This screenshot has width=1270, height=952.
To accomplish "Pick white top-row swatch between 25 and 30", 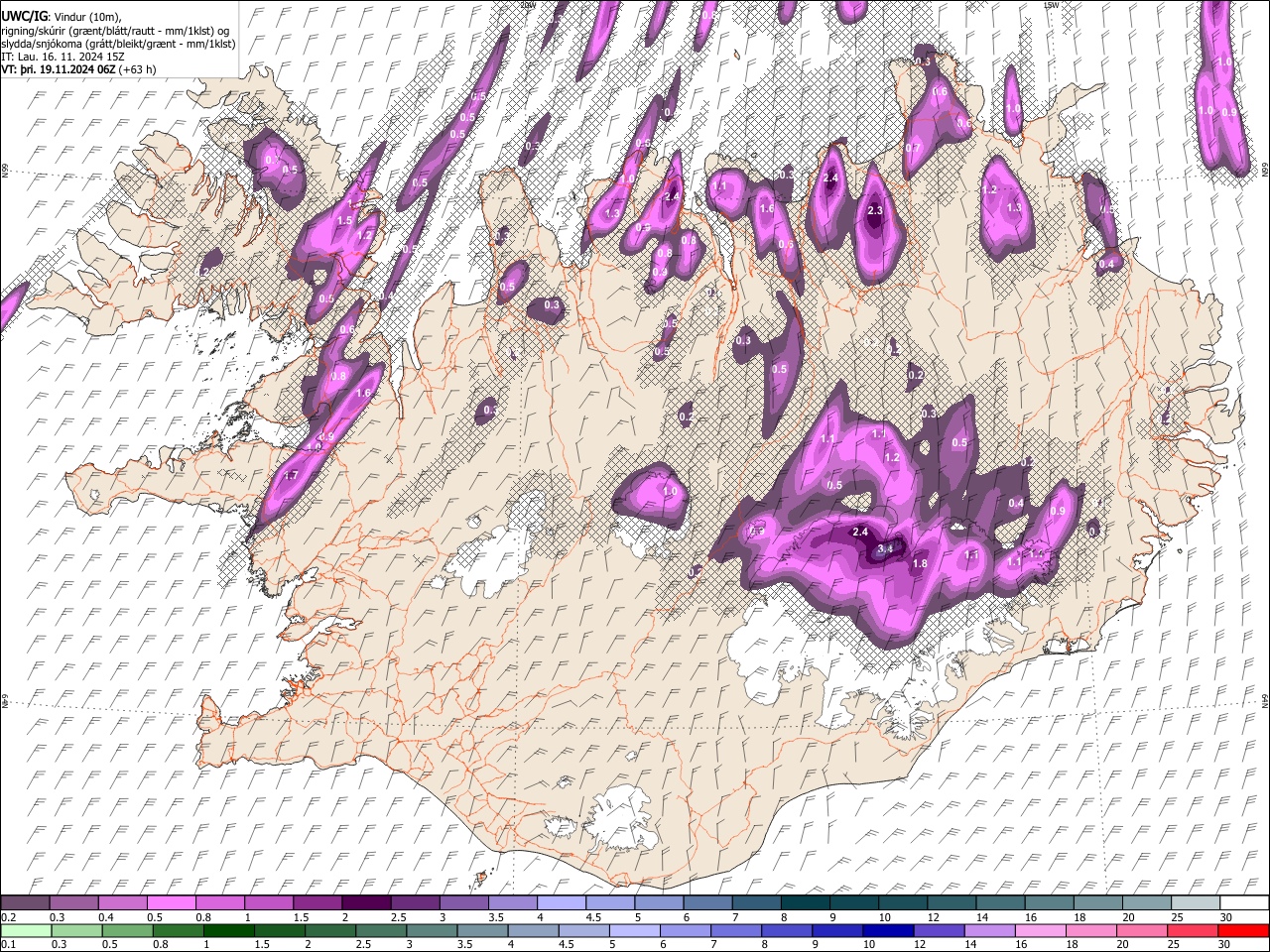I will (1196, 902).
